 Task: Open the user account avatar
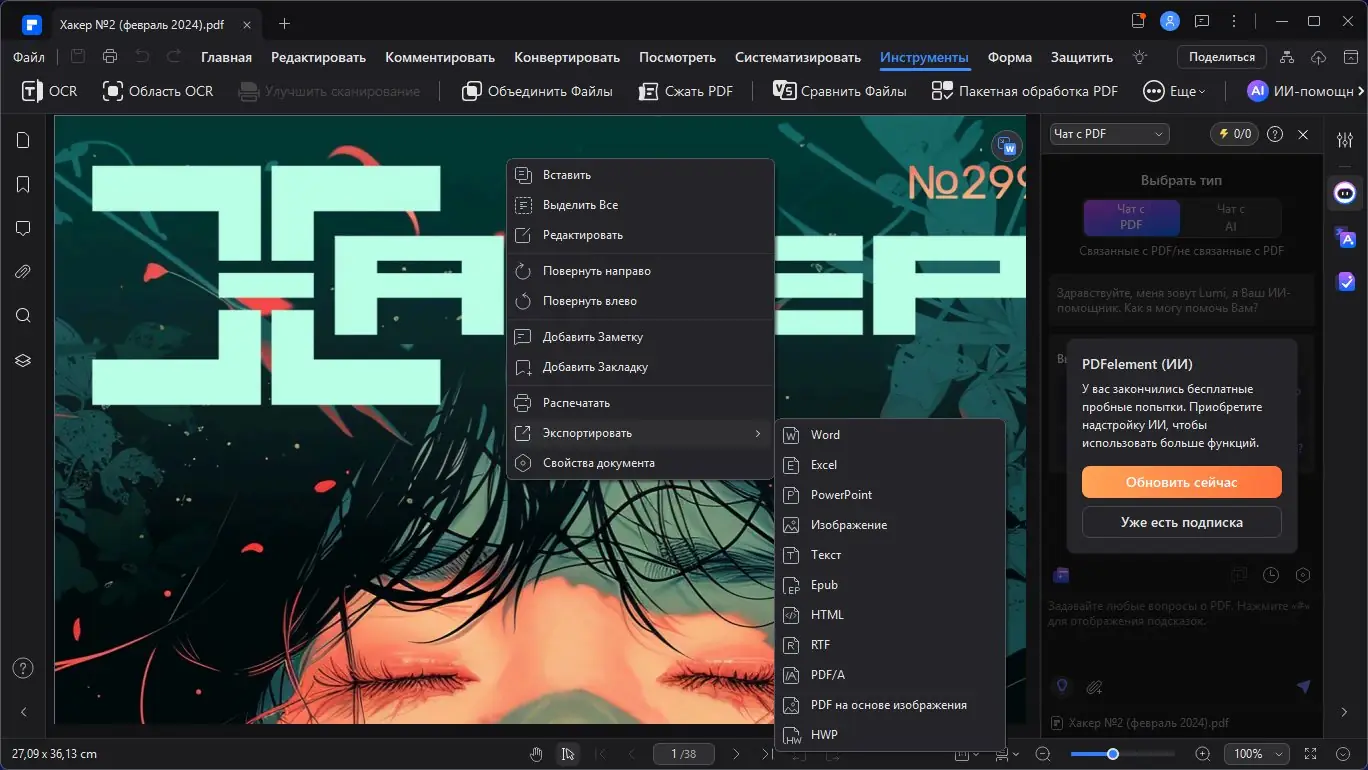tap(1169, 21)
